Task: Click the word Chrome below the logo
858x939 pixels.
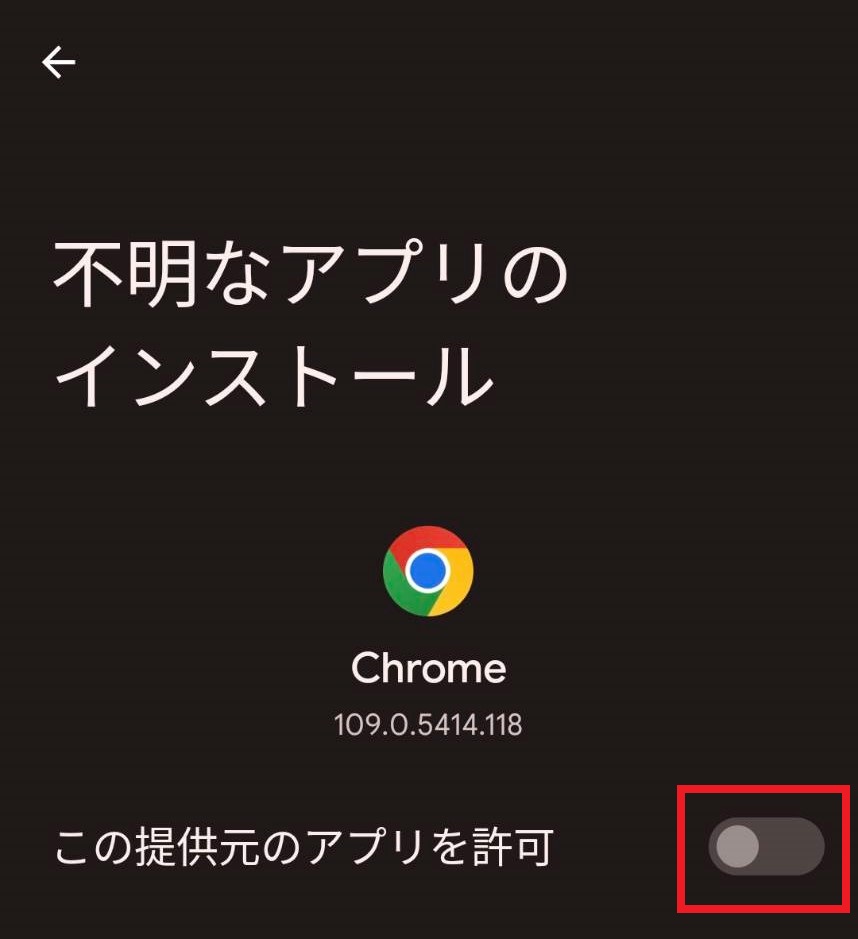Action: pos(428,668)
